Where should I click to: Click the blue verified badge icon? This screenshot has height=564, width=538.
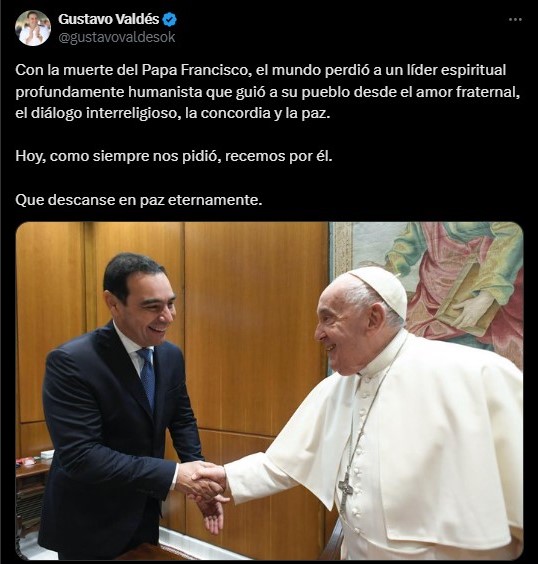(169, 19)
